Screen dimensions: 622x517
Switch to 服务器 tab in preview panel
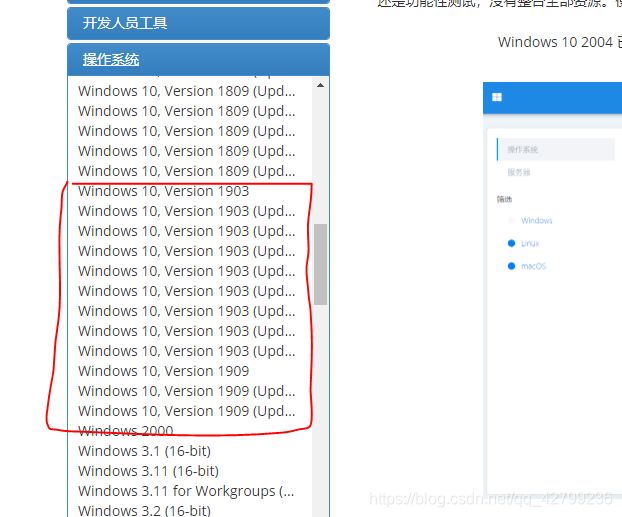519,172
